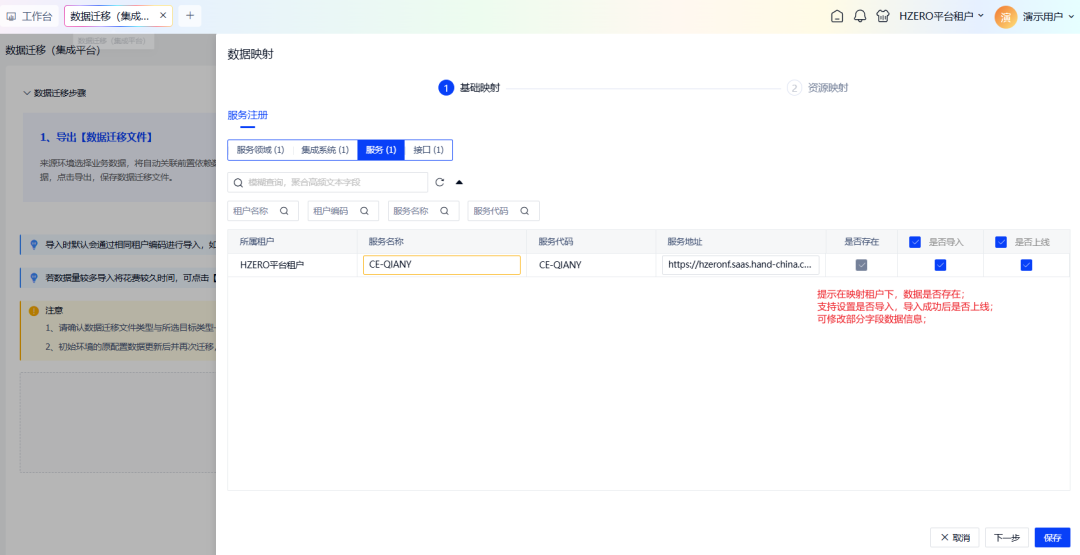
Task: Click the refresh icon beside search
Action: click(x=439, y=182)
